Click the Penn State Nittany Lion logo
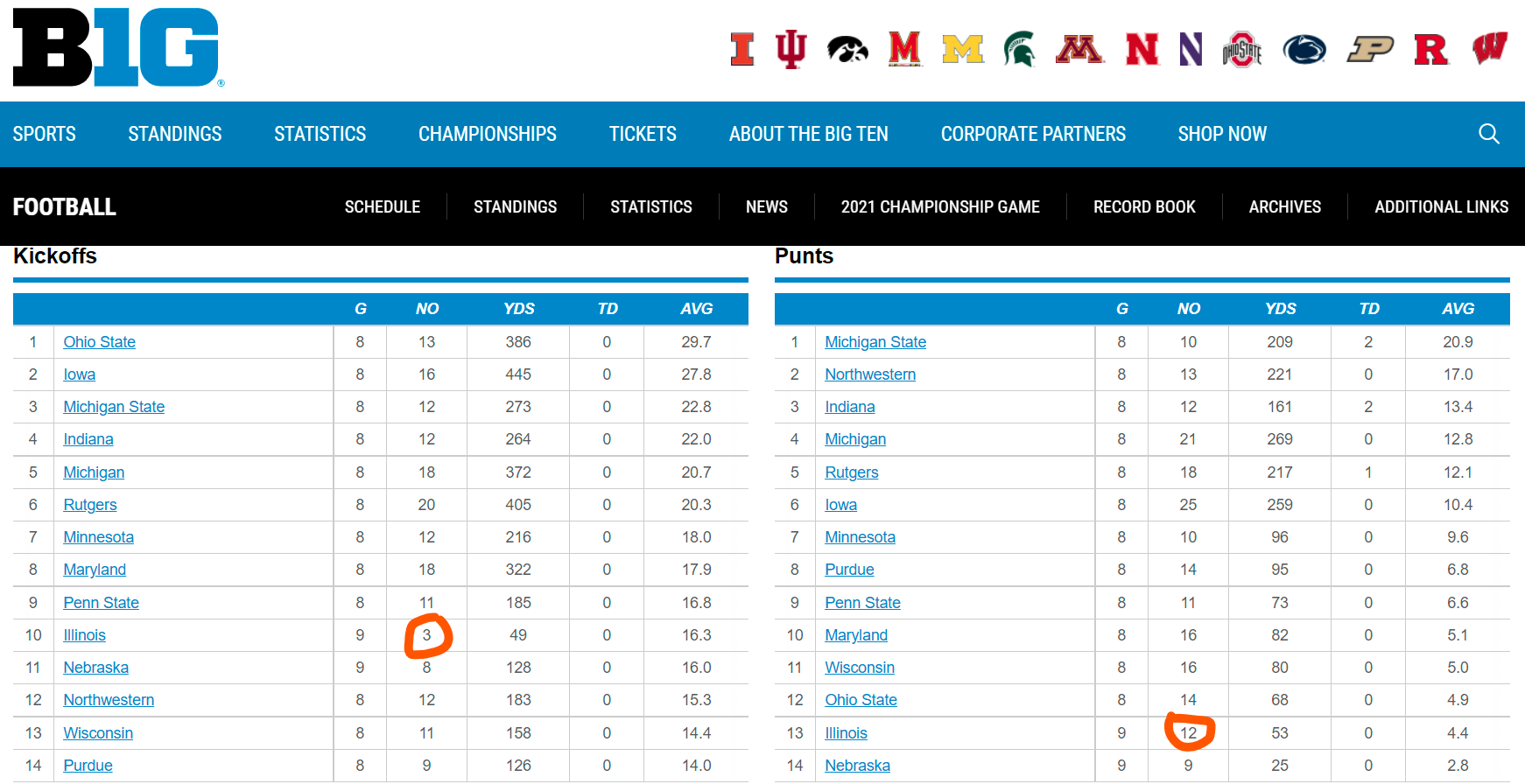 [1304, 50]
